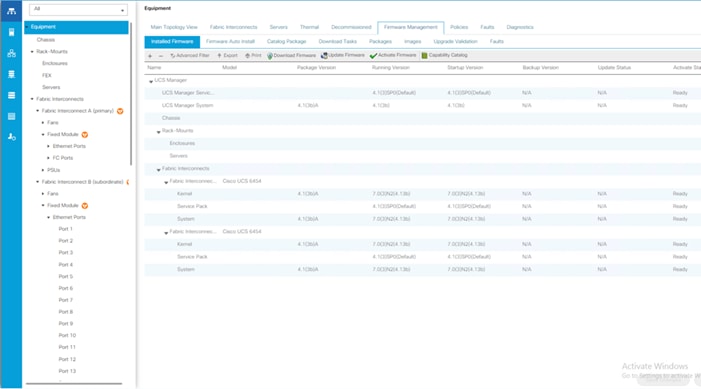Viewport: 701px width, 389px height.
Task: Sort by Model column header
Action: tap(229, 68)
